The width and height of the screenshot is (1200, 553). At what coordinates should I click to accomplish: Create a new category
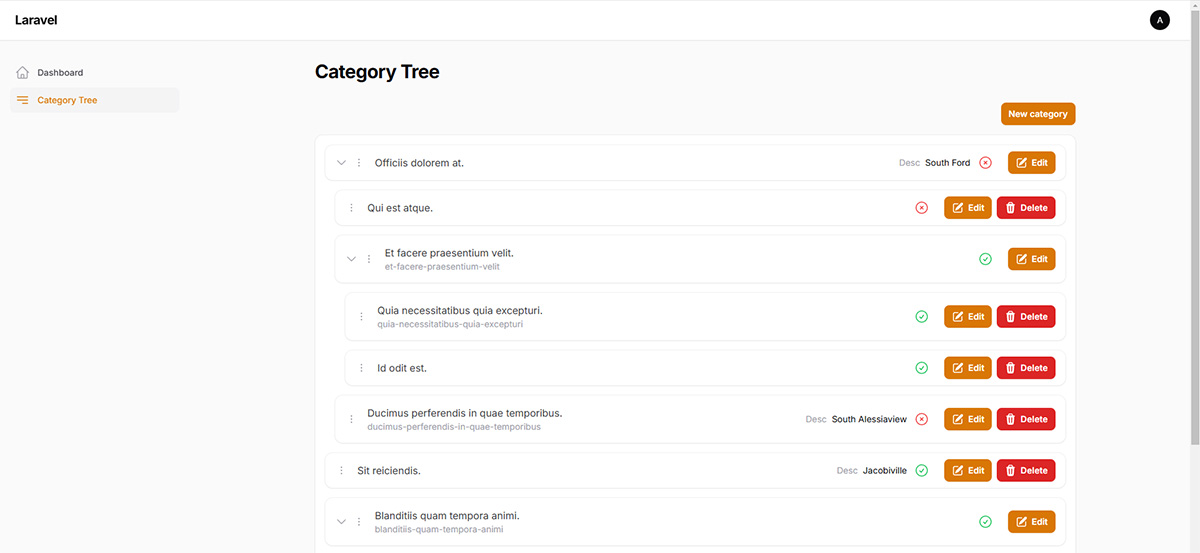coord(1038,114)
